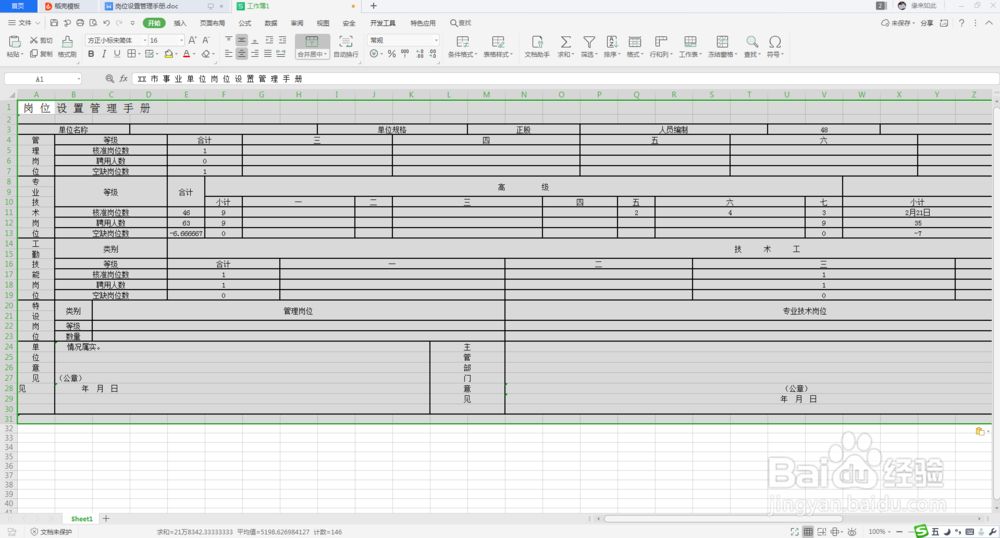Click the zoom out minus in status bar

point(900,532)
